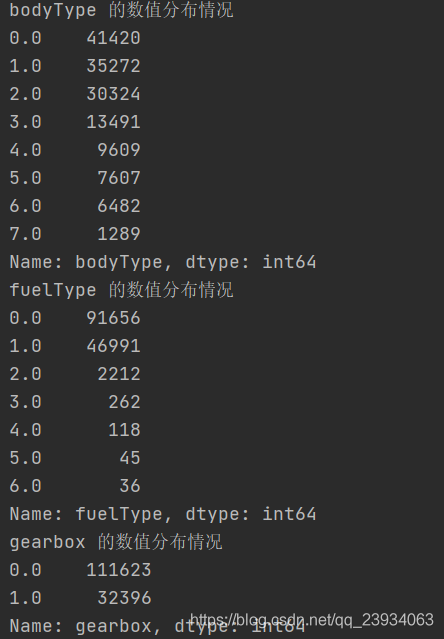Click the bodyType value 35272

[x=114, y=66]
